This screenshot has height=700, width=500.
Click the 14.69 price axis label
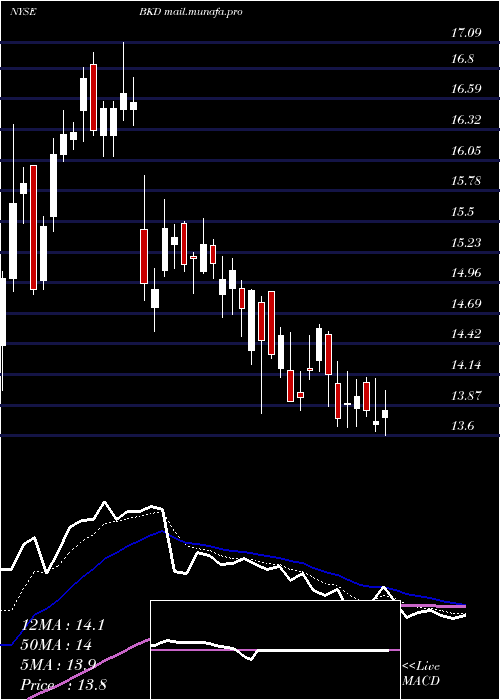tap(466, 304)
